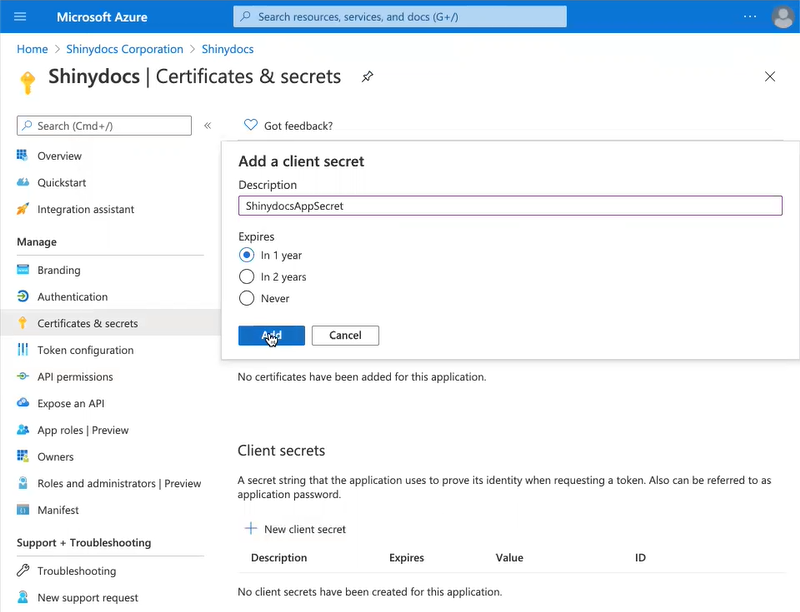The image size is (800, 612).
Task: Open the Manifest menu item
Action: coord(58,510)
